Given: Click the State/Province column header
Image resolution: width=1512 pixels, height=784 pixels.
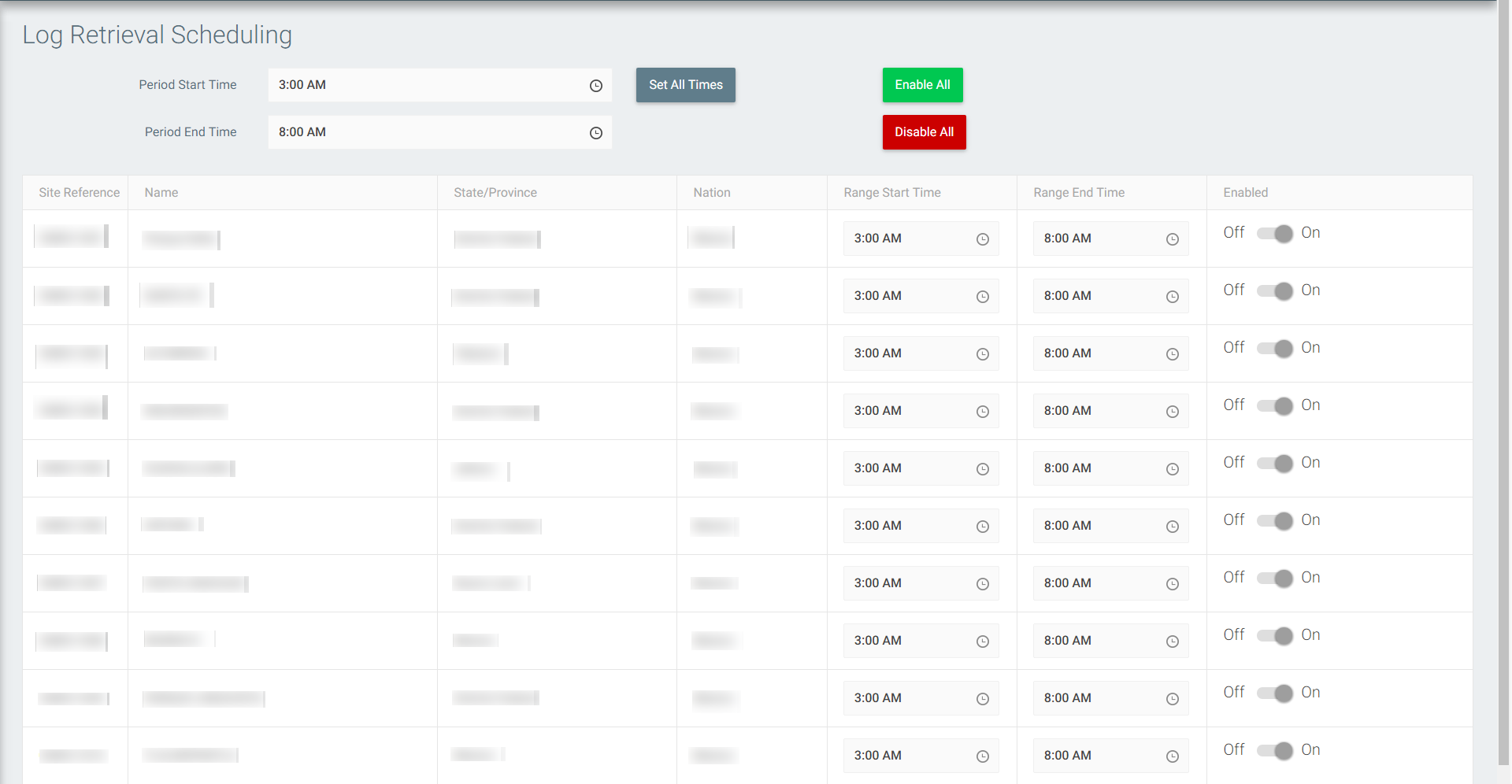Looking at the screenshot, I should coord(495,193).
